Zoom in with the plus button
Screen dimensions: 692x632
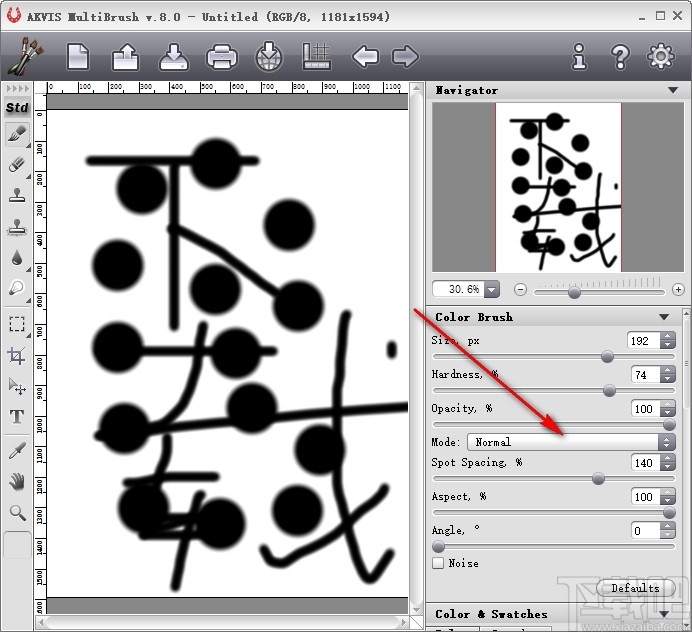678,290
